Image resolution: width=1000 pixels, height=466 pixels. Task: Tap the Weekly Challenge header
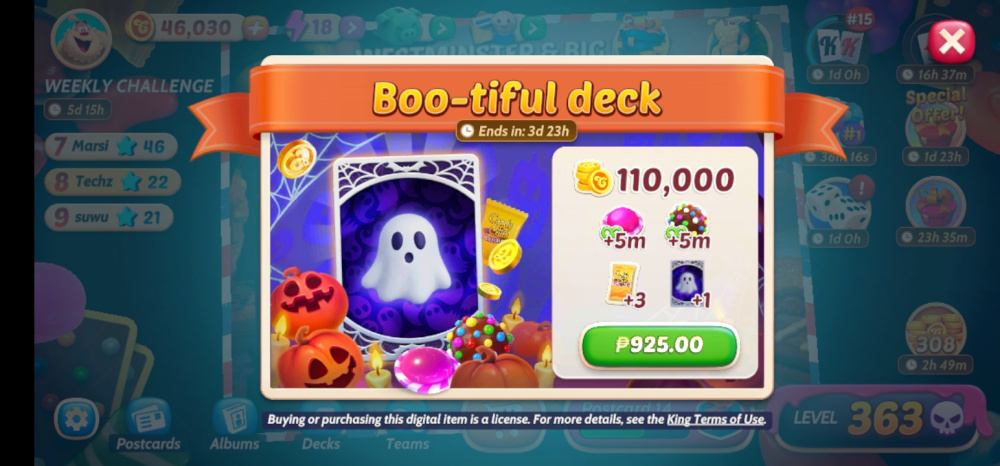pyautogui.click(x=129, y=85)
